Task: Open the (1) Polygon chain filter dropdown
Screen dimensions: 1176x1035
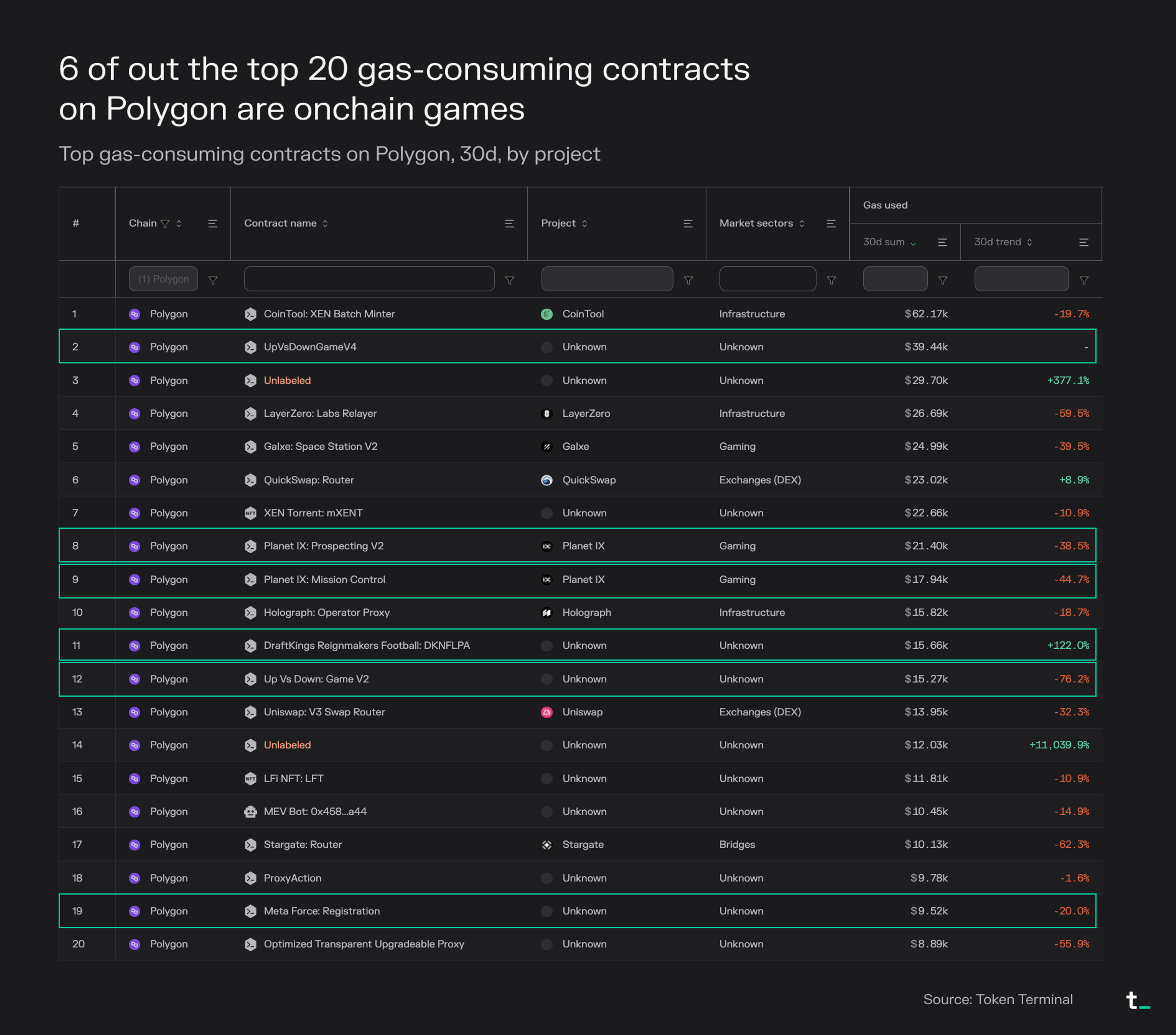Action: 164,279
